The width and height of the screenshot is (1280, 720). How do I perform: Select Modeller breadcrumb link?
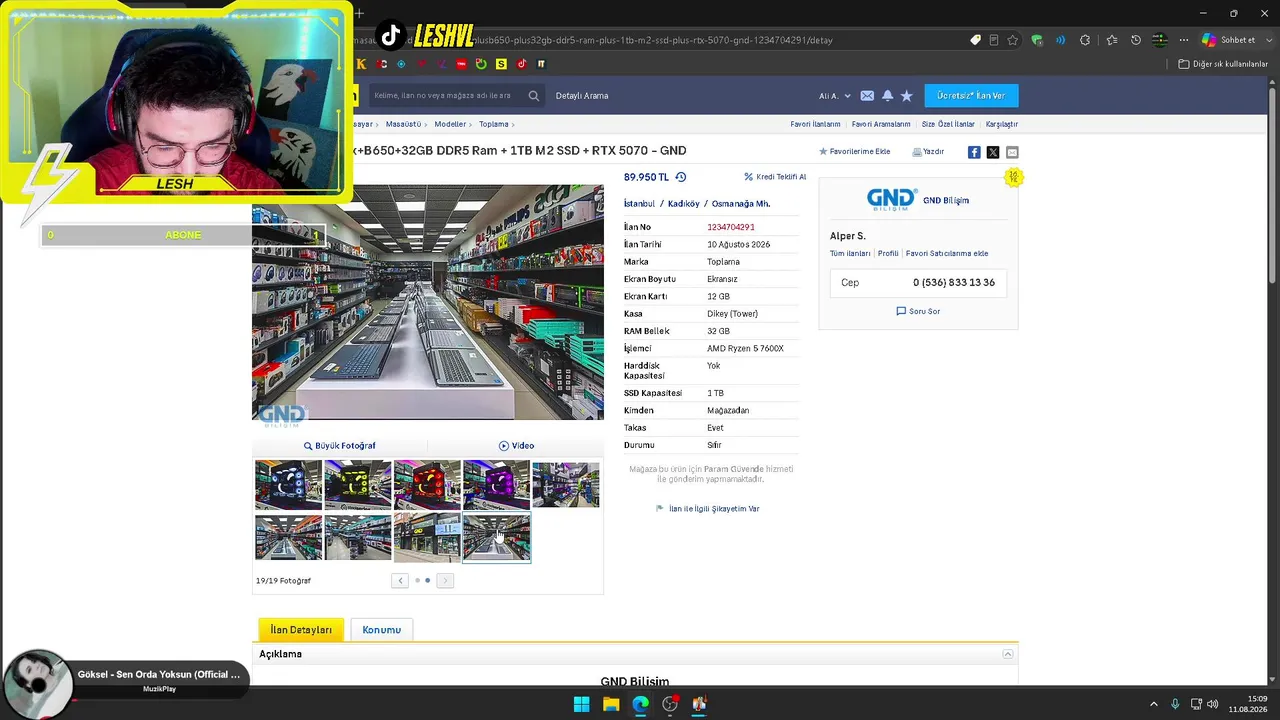pos(450,124)
